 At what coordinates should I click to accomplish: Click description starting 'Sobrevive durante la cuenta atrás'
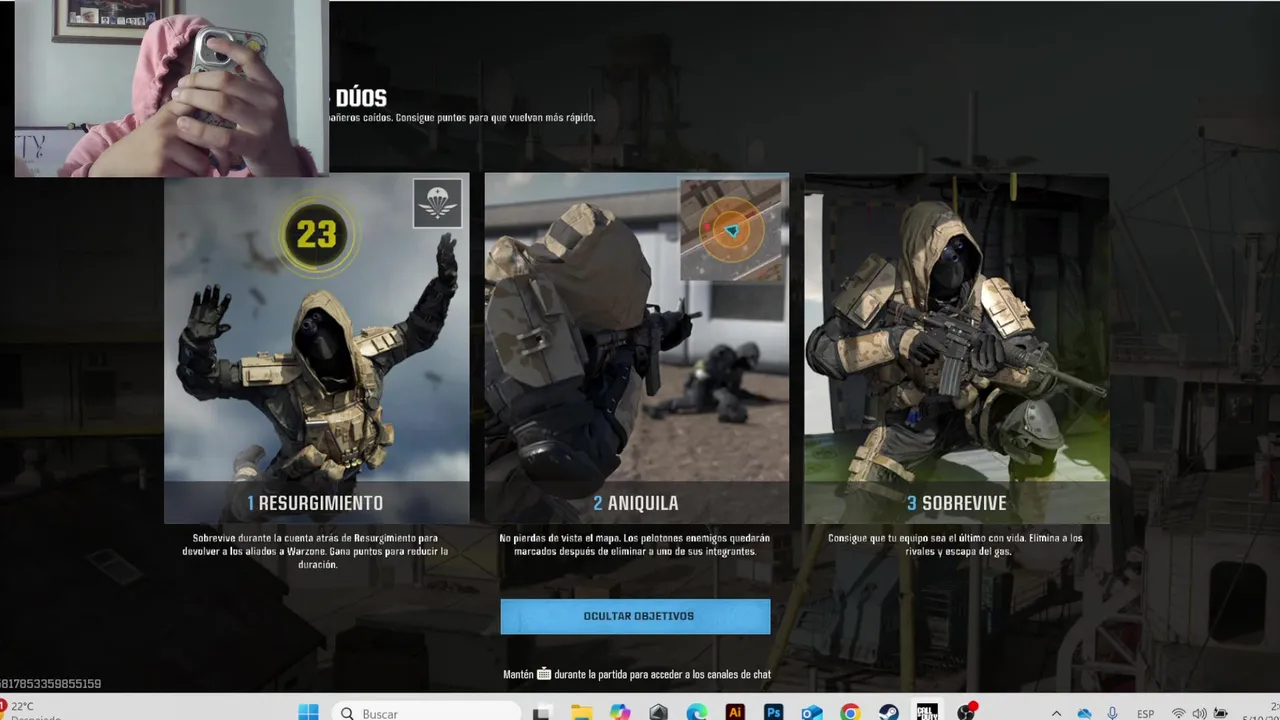pos(315,551)
